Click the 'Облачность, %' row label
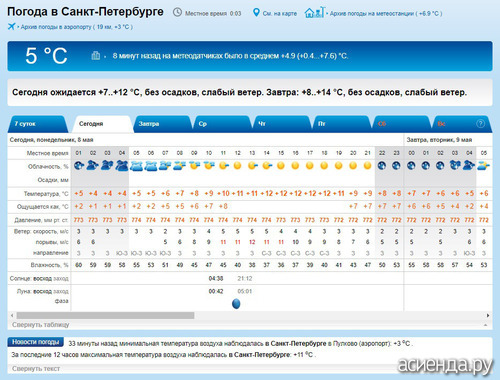 [48, 167]
